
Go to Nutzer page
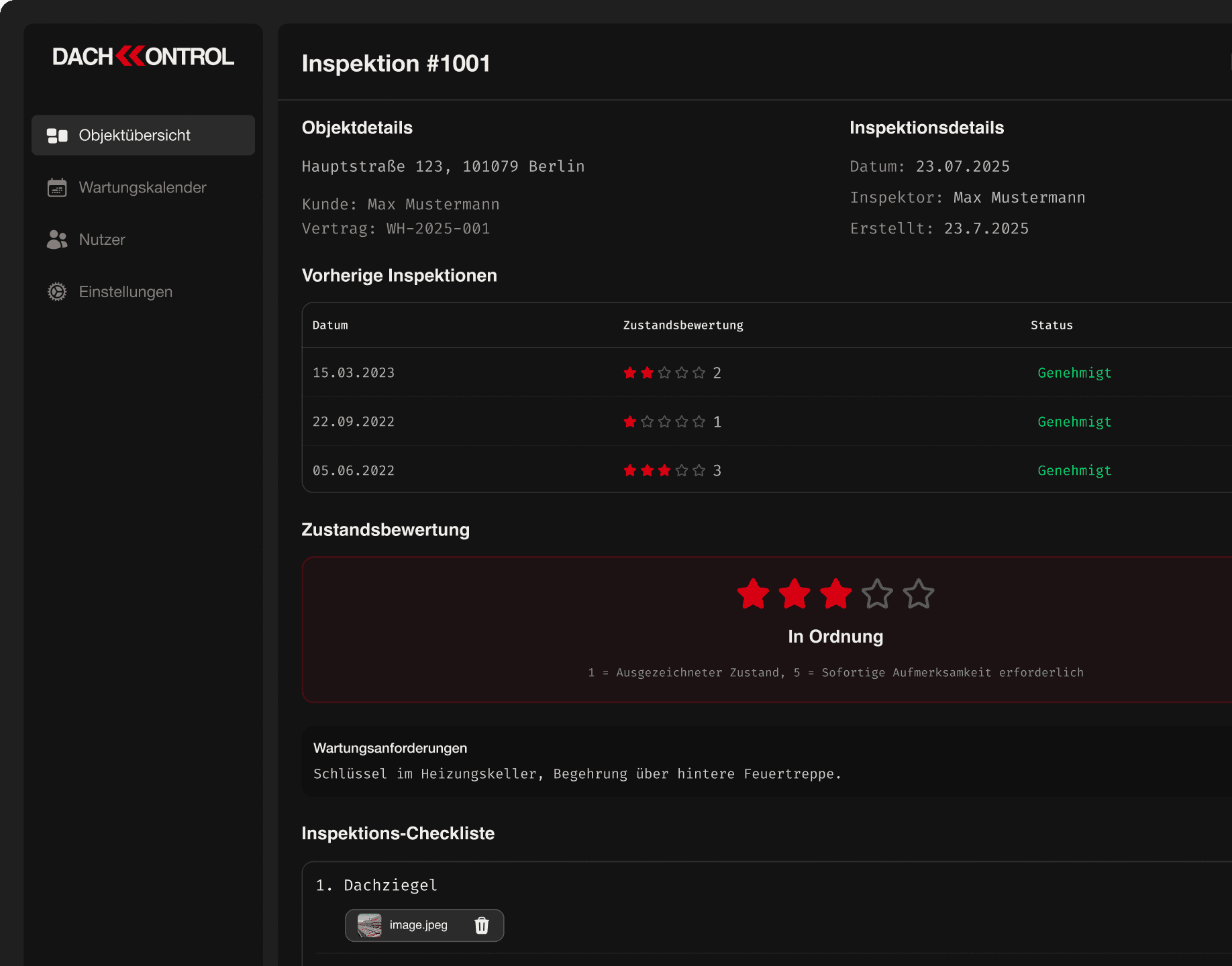tap(143, 239)
